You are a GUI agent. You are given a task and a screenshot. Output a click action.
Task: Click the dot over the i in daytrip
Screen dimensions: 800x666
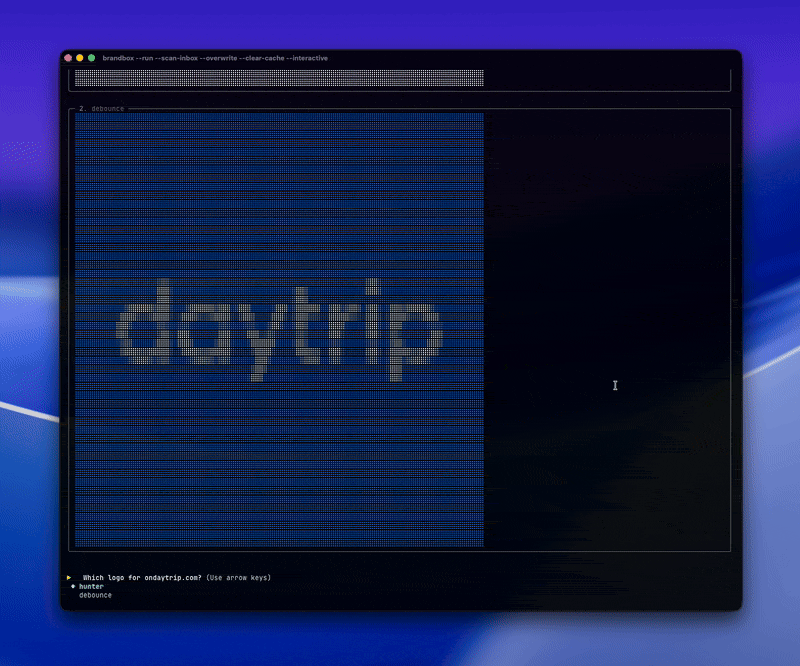tap(372, 286)
